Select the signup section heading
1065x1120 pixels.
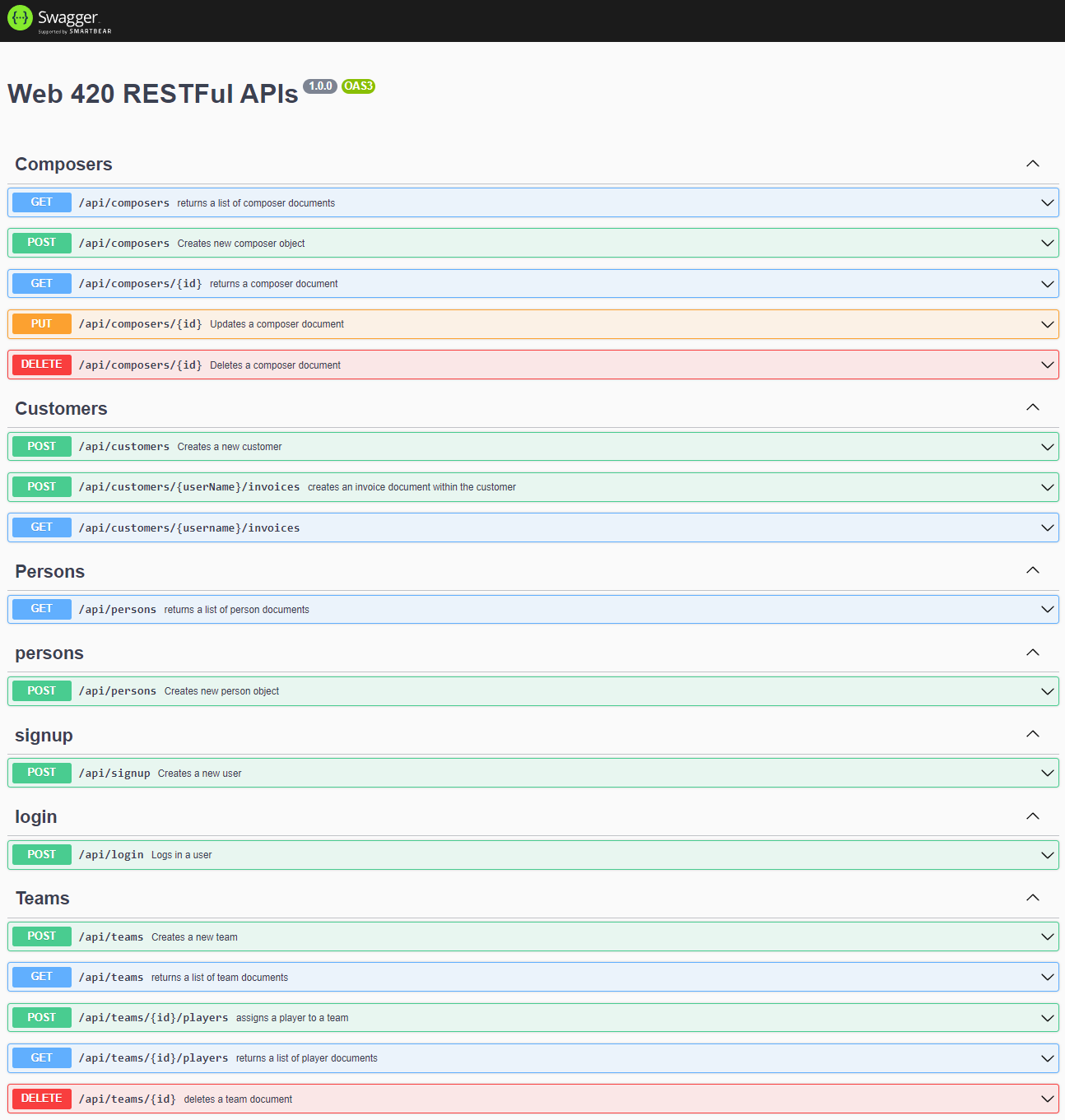(44, 736)
